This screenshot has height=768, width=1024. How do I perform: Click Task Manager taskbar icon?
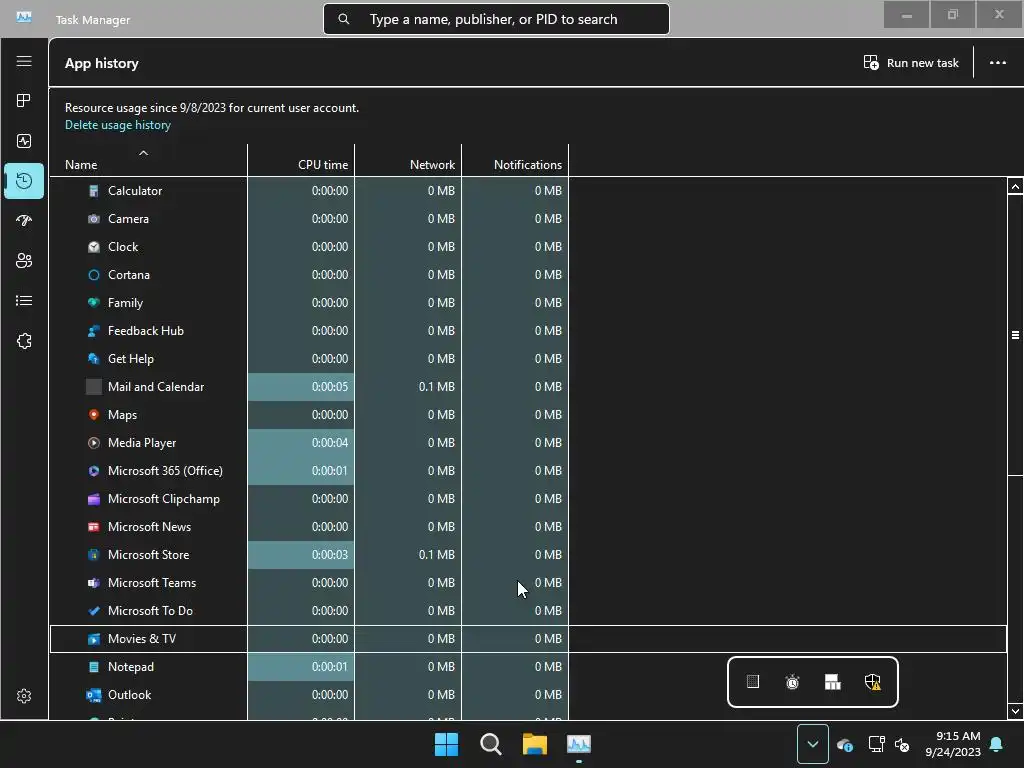(579, 744)
